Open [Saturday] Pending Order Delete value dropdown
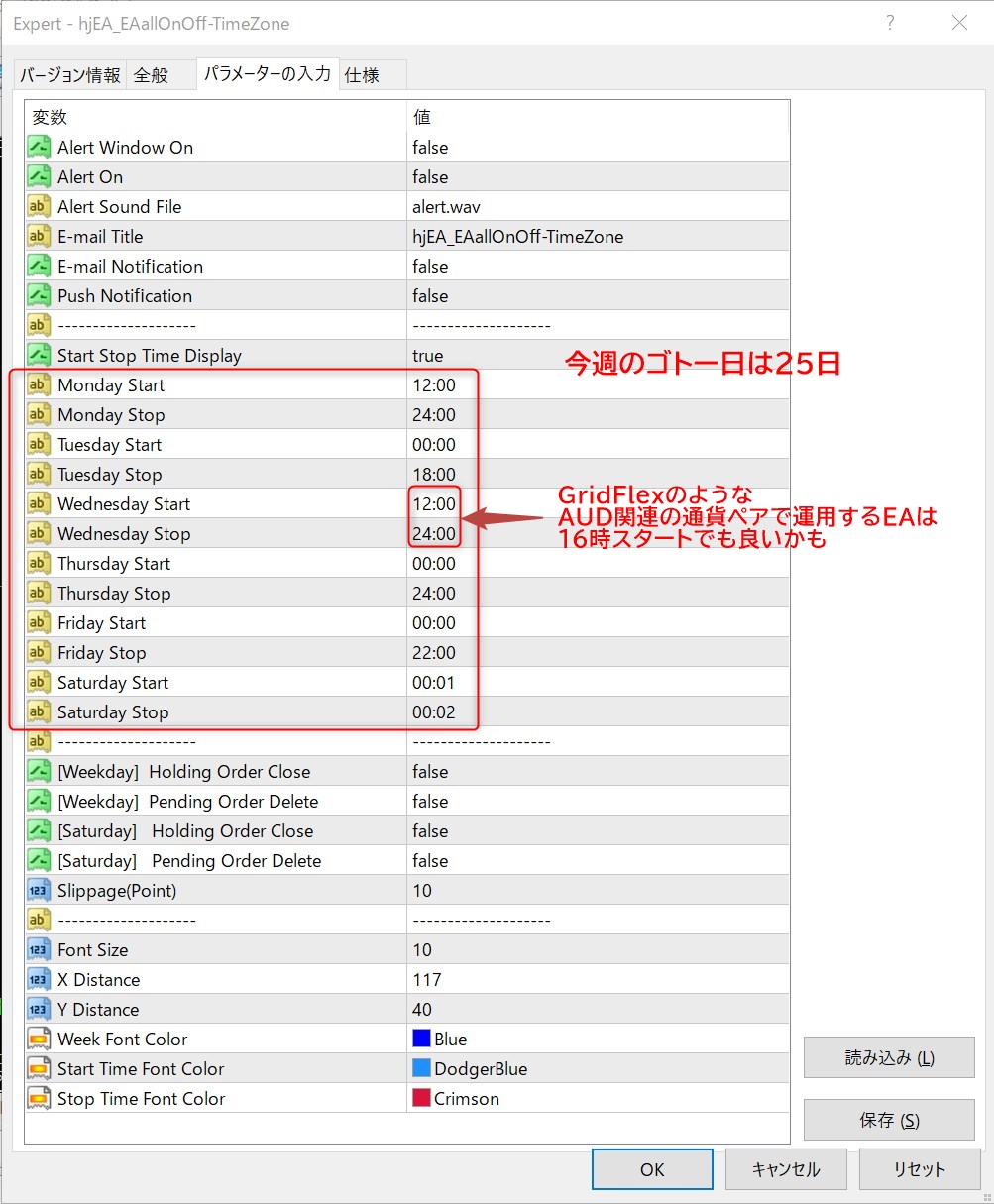The height and width of the screenshot is (1204, 994). (x=595, y=861)
